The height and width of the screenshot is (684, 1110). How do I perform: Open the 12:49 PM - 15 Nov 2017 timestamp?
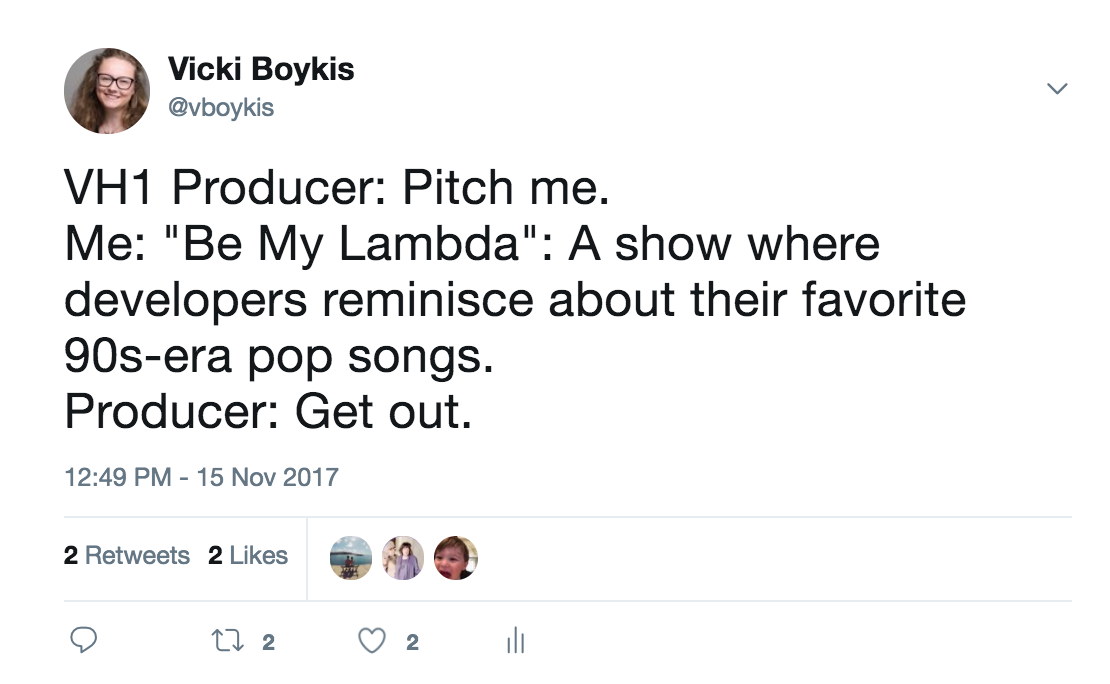[202, 477]
